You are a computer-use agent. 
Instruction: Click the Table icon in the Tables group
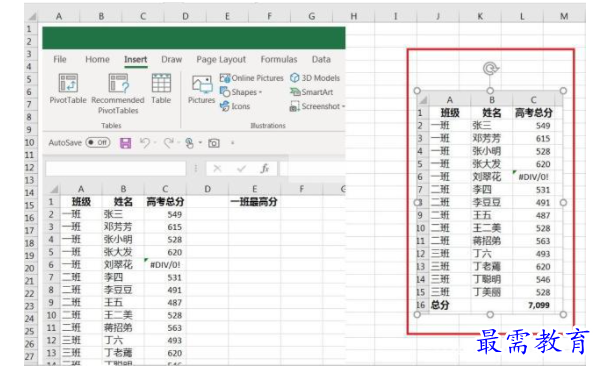pyautogui.click(x=161, y=83)
